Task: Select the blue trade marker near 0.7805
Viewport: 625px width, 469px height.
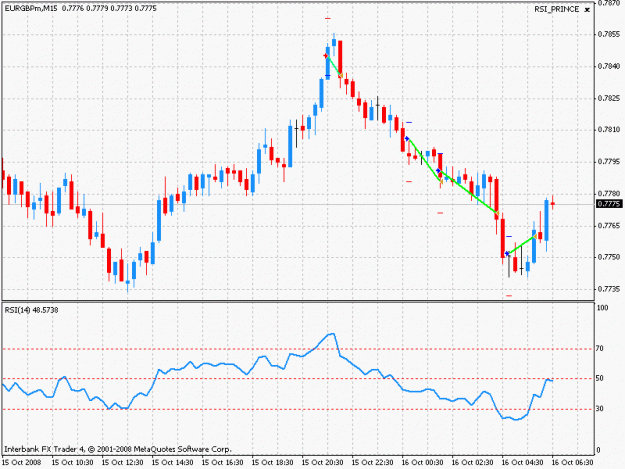Action: point(407,139)
